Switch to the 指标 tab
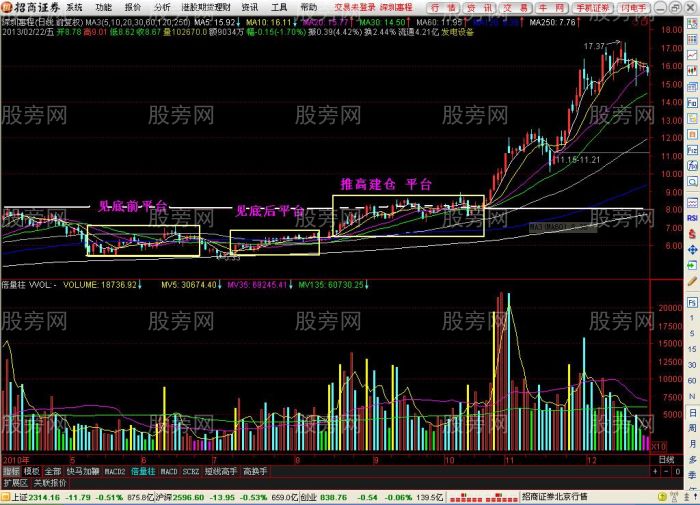The image size is (700, 505). point(12,472)
